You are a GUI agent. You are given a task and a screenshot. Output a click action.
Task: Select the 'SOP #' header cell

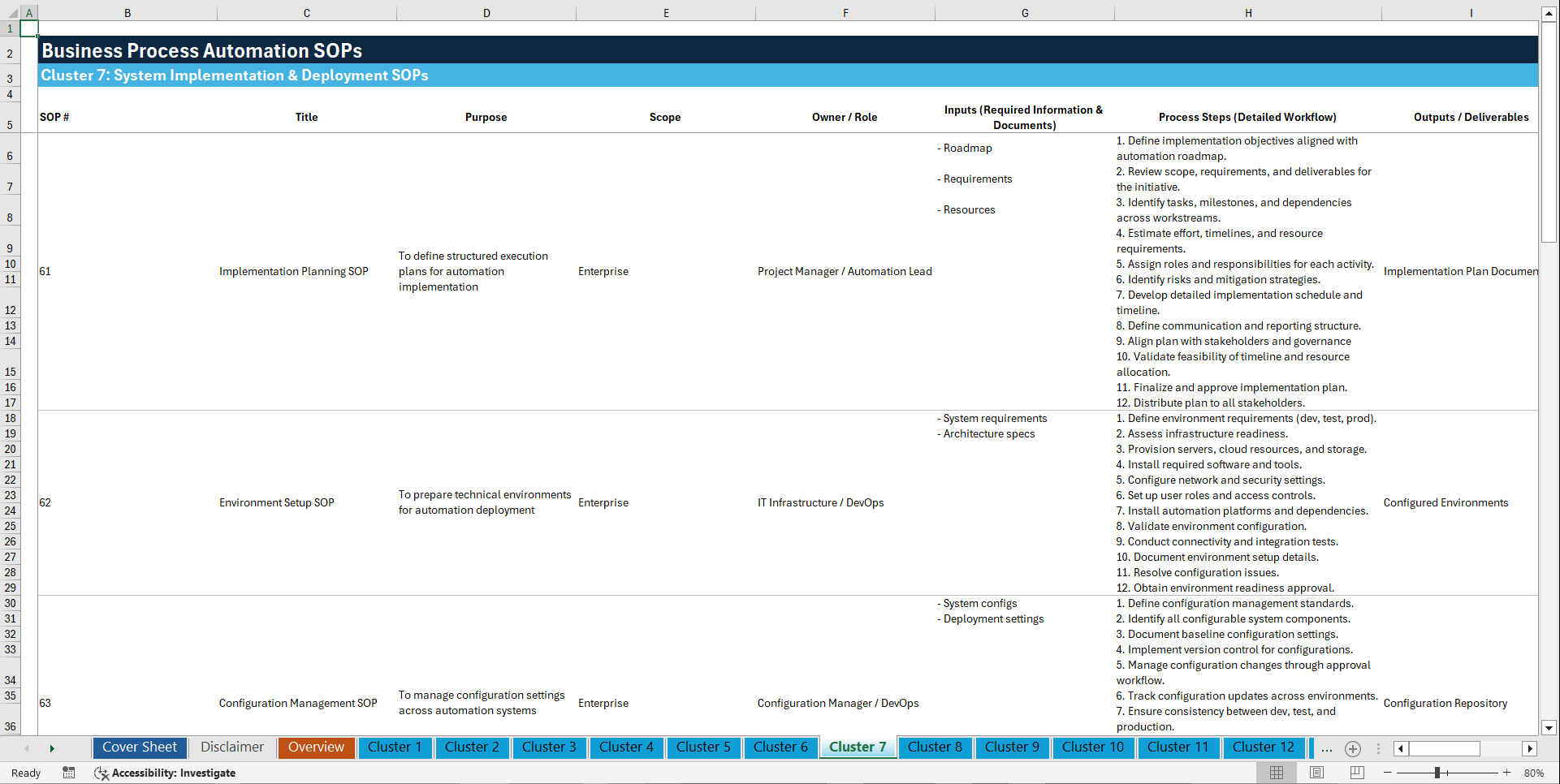point(127,118)
